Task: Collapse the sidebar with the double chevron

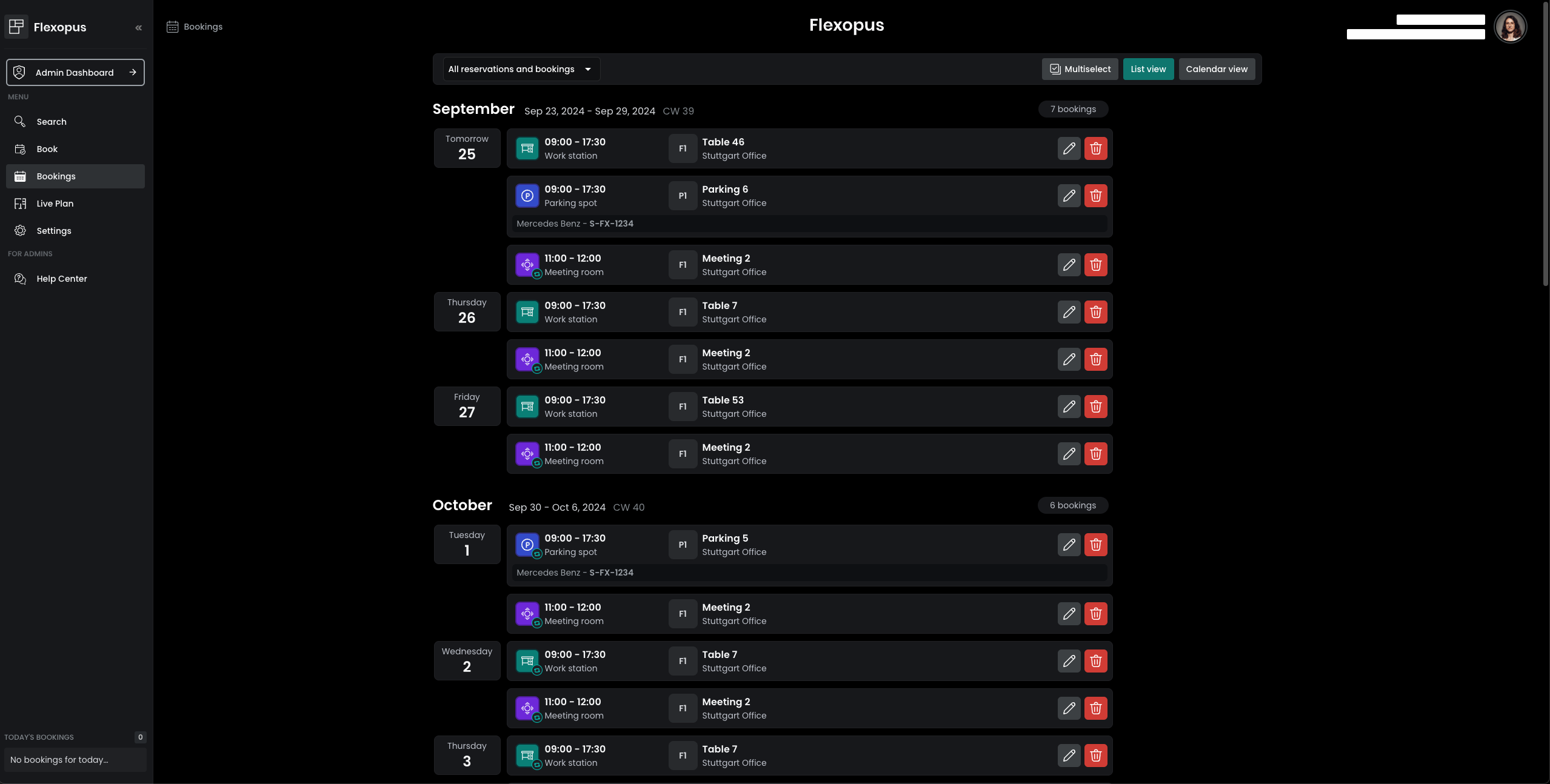Action: point(139,27)
